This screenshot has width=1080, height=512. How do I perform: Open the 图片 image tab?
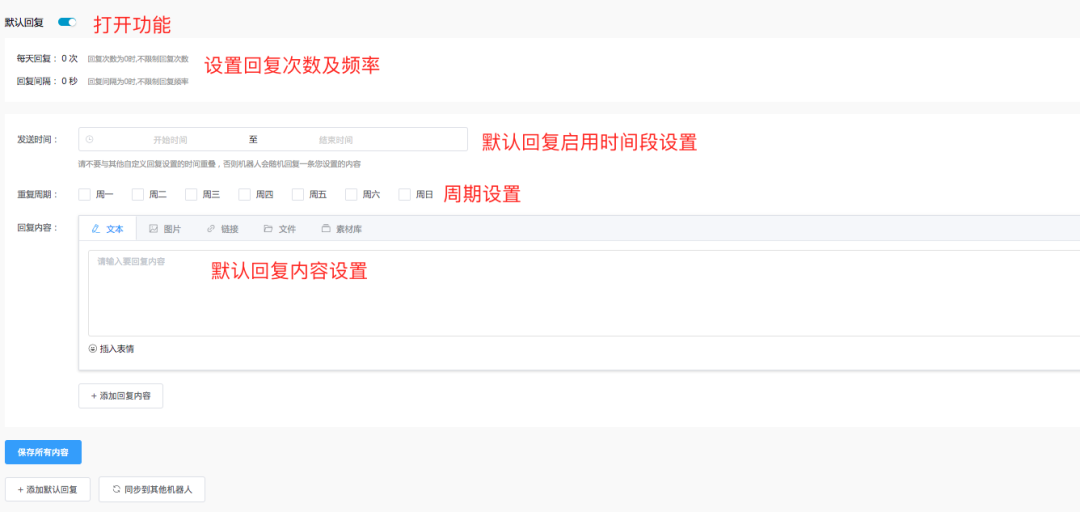click(x=165, y=229)
